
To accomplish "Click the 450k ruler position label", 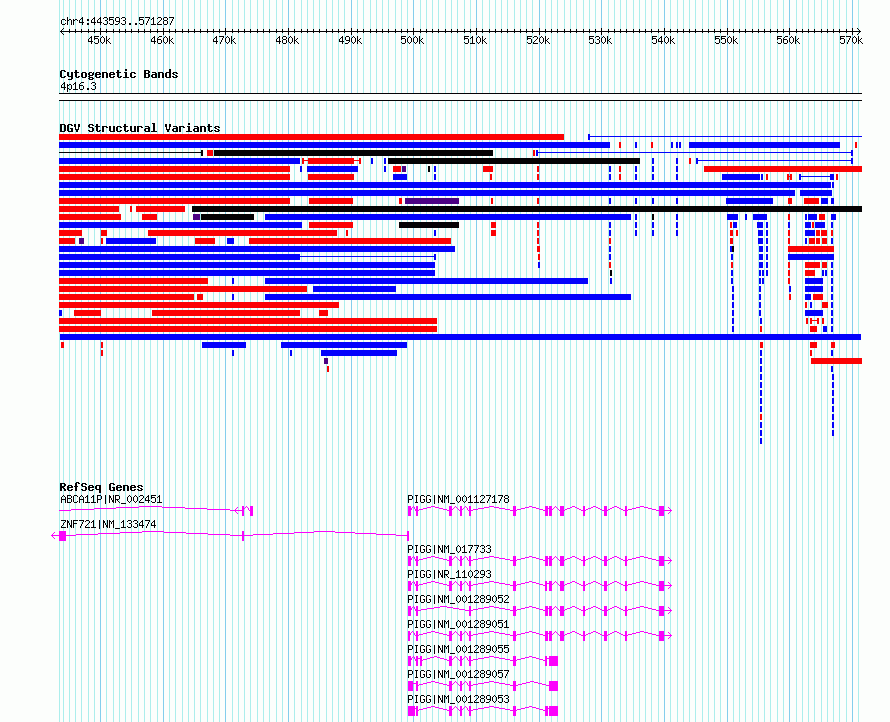I will click(99, 40).
